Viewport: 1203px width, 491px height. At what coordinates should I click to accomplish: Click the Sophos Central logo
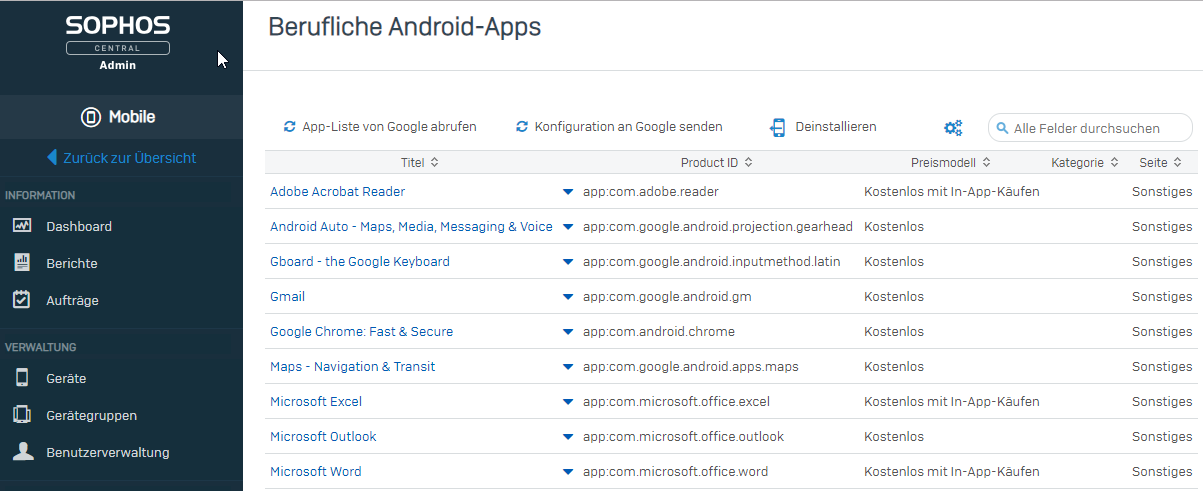click(x=118, y=42)
